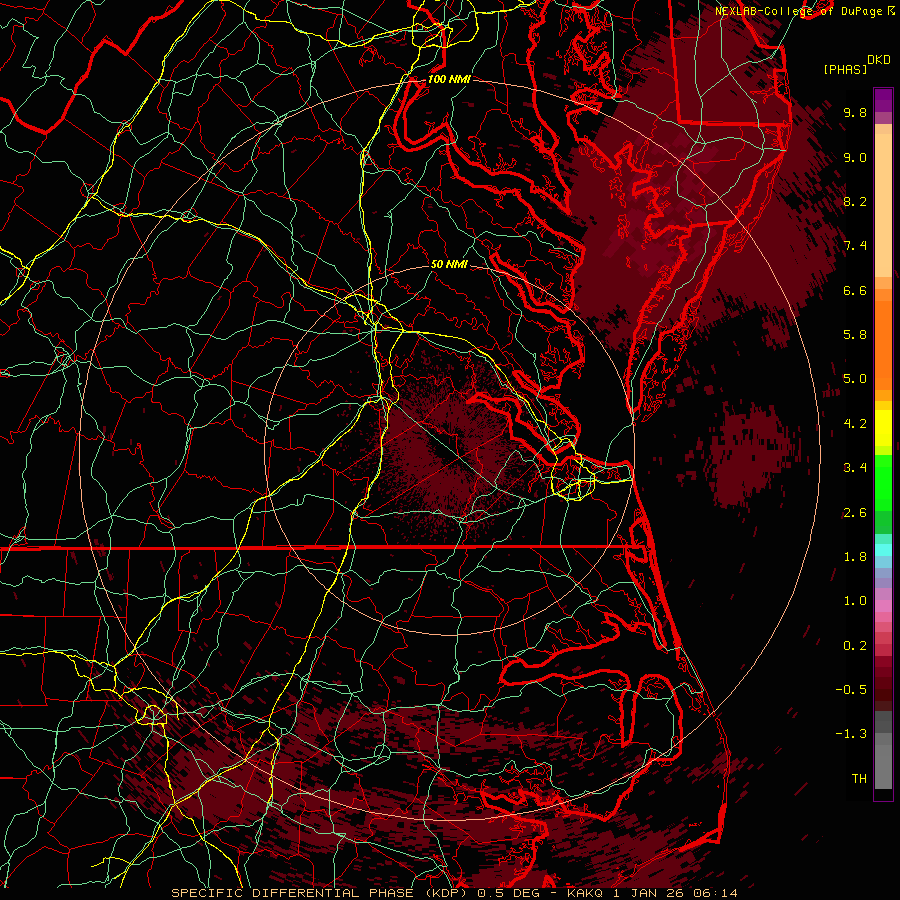900x900 pixels.
Task: Click the 5.0 value on the scale
Action: pyautogui.click(x=855, y=379)
